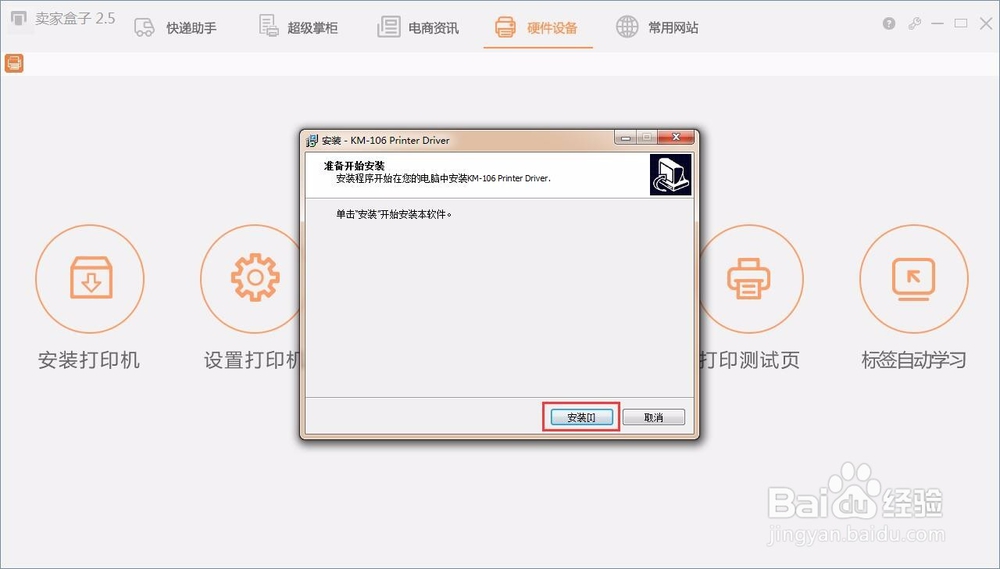
Task: Open settings via wrench icon
Action: coord(915,24)
